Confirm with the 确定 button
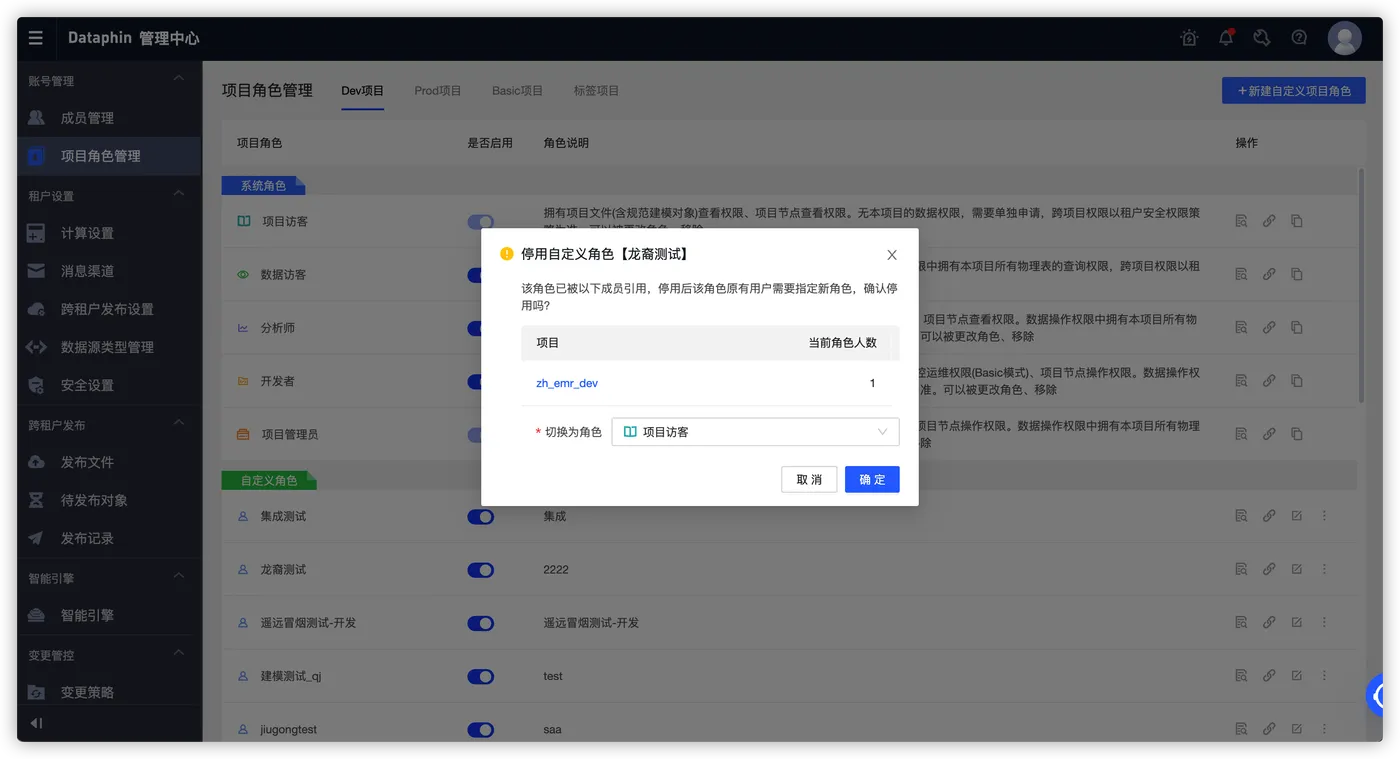1400x759 pixels. pyautogui.click(x=872, y=480)
